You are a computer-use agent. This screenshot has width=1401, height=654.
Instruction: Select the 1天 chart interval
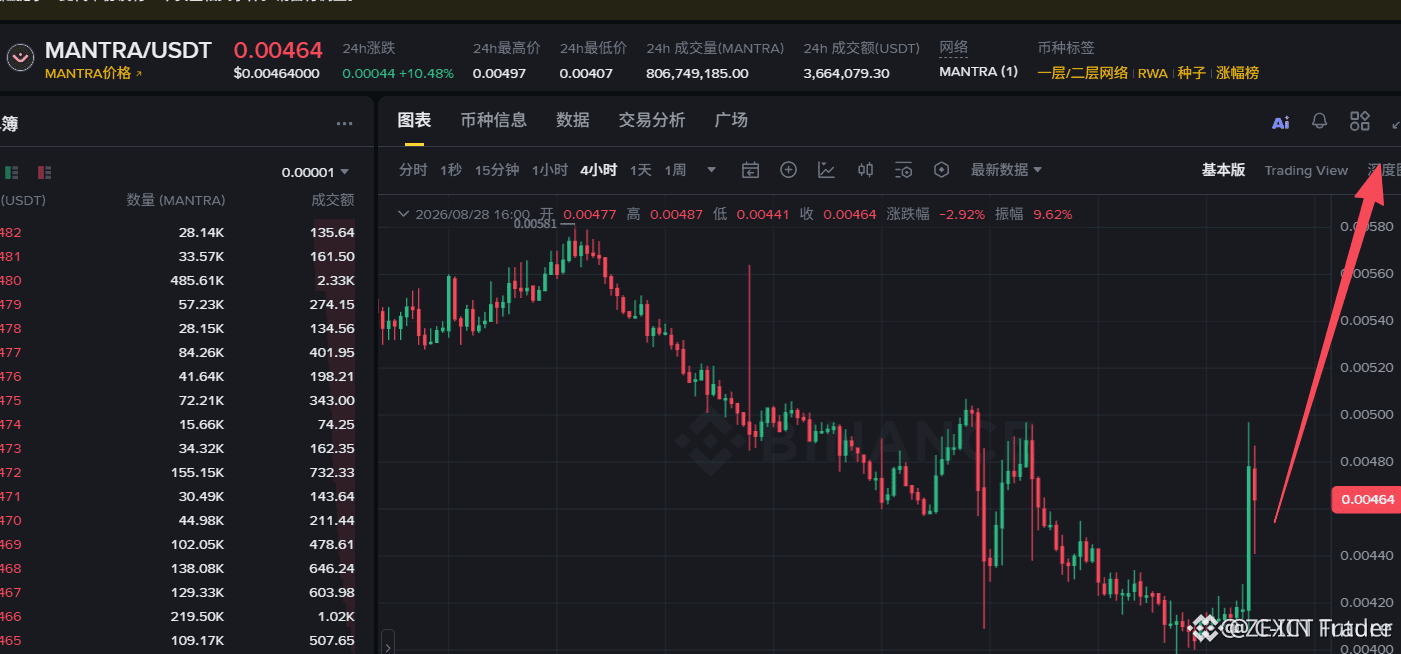[641, 170]
